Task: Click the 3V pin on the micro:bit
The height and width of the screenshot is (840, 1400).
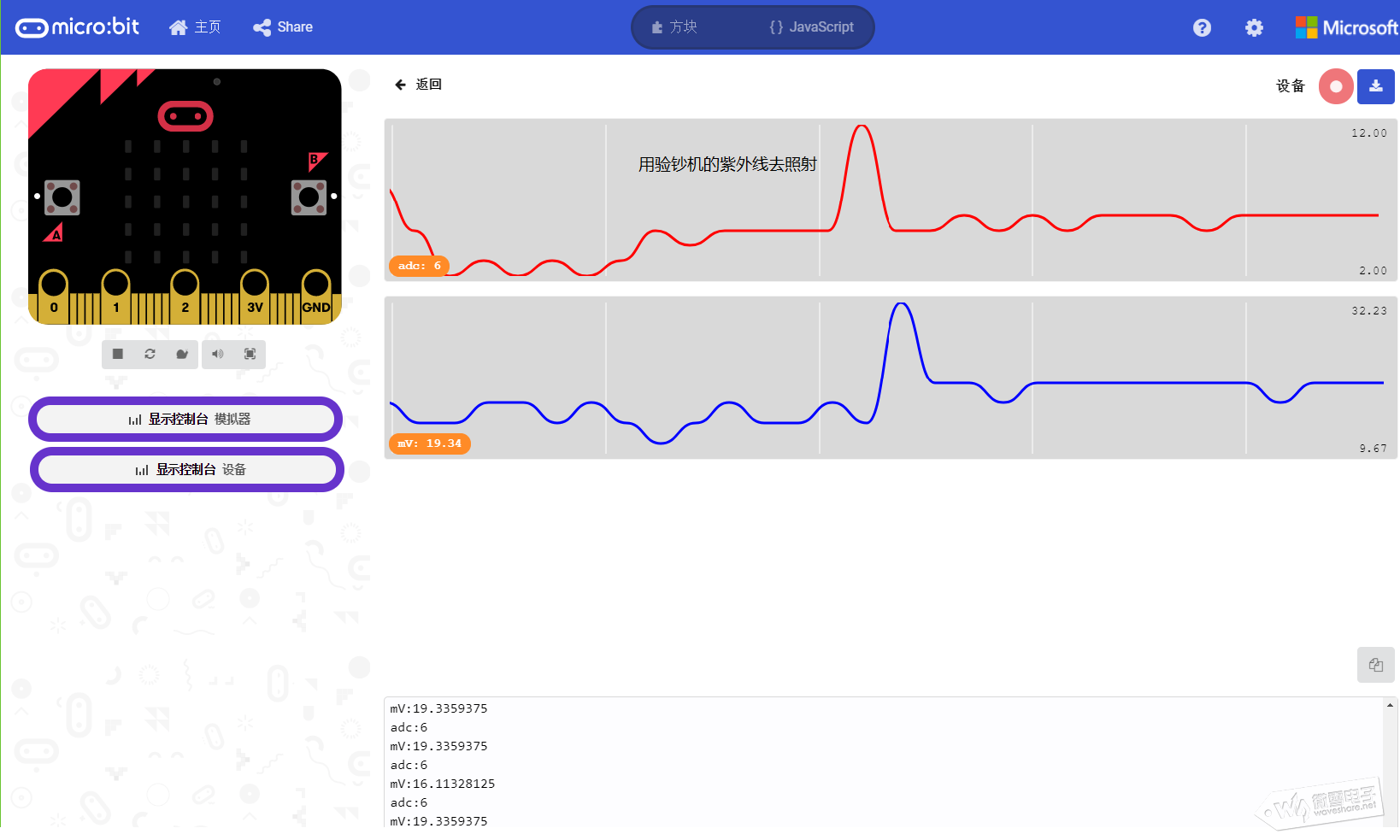Action: tap(255, 295)
